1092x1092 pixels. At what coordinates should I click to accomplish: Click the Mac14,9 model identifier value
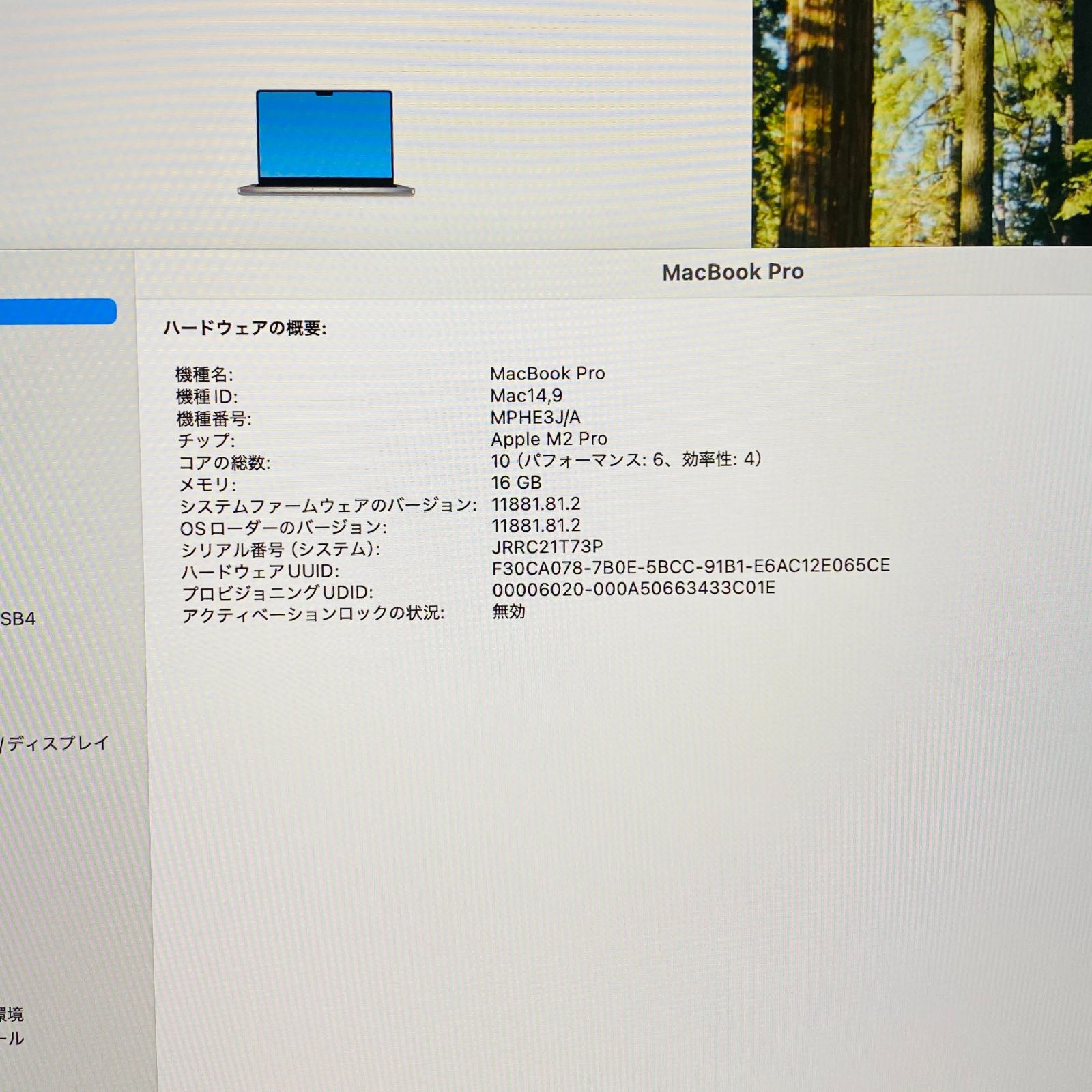click(526, 395)
